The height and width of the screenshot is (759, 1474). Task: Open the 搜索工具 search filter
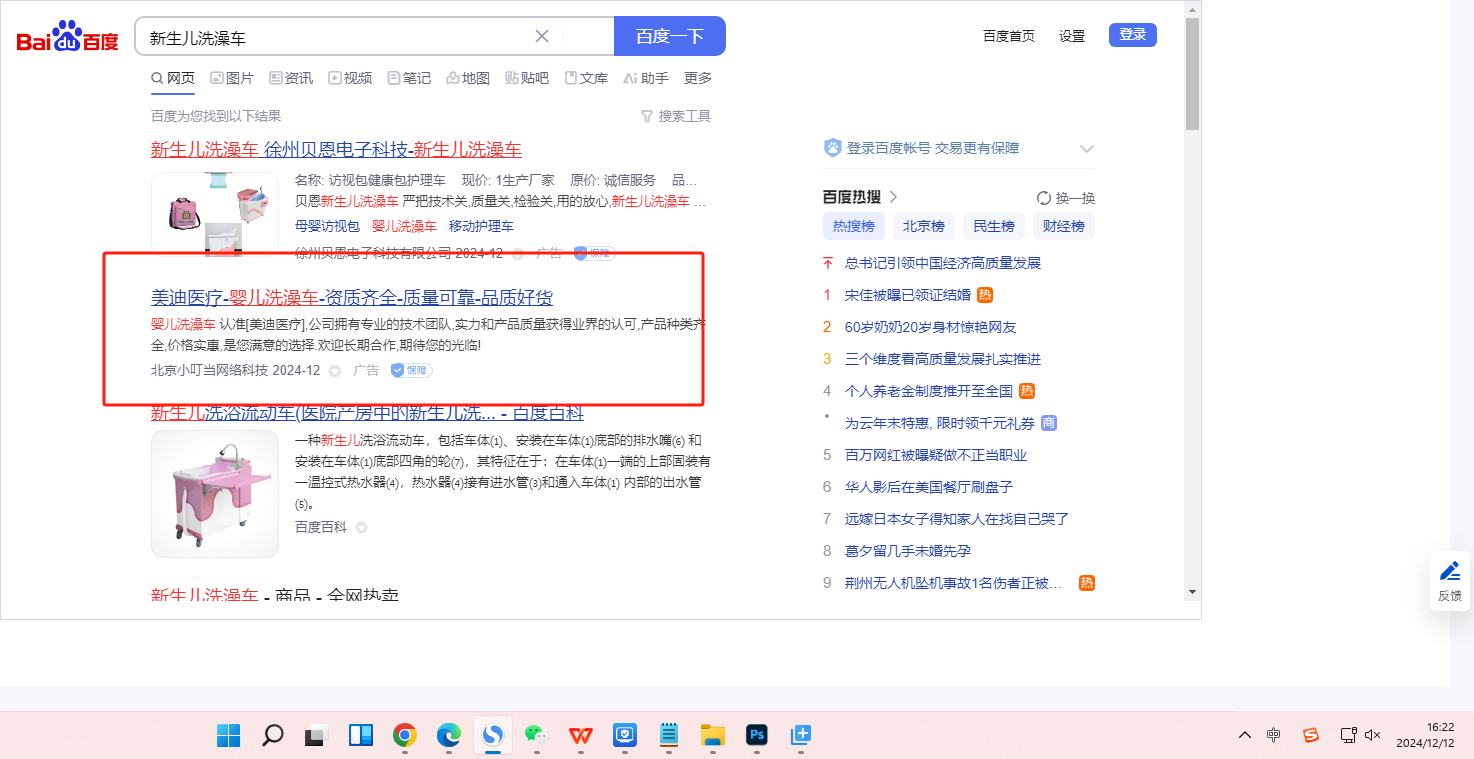(x=676, y=116)
